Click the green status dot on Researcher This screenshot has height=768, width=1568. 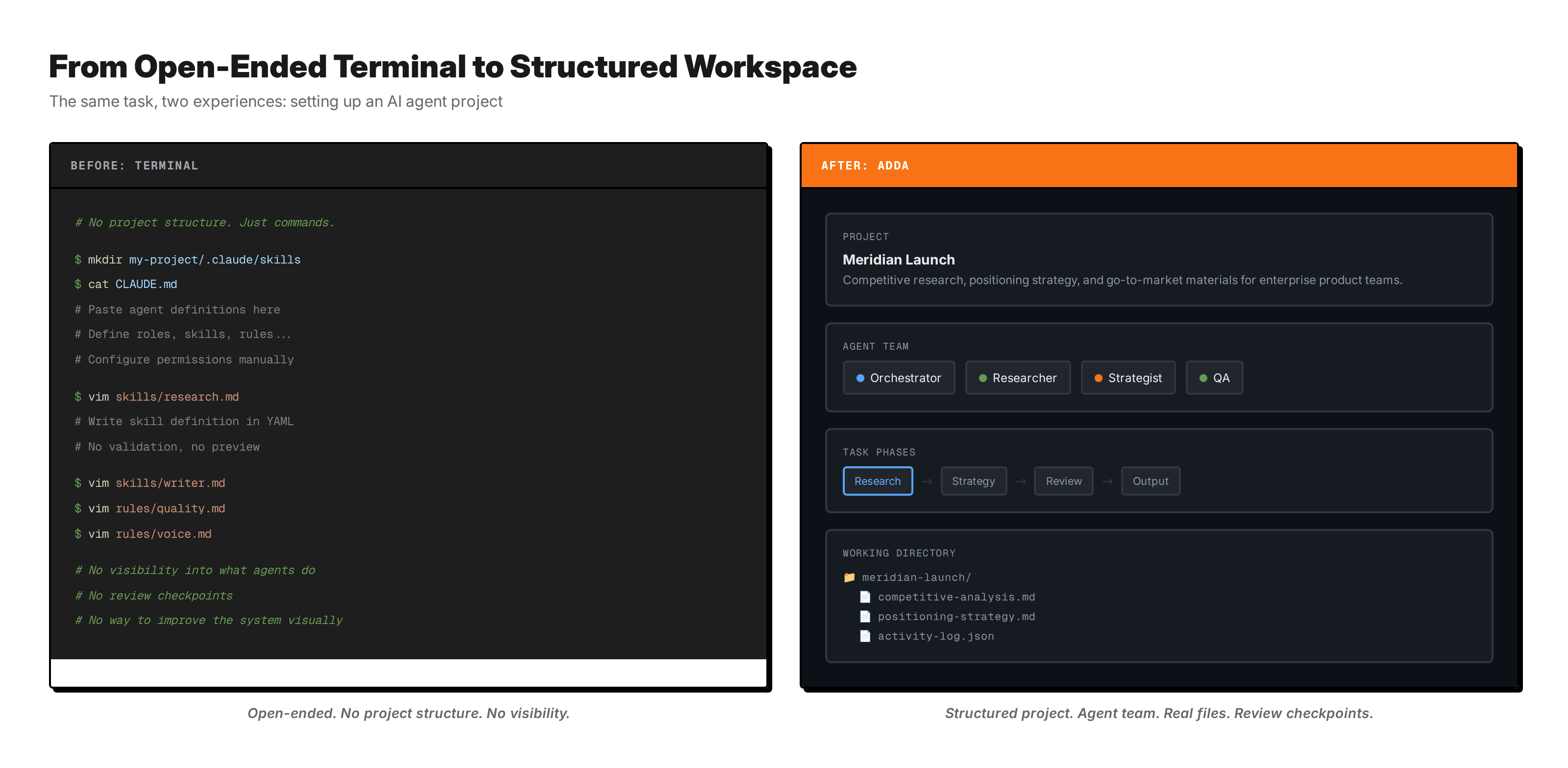(982, 378)
